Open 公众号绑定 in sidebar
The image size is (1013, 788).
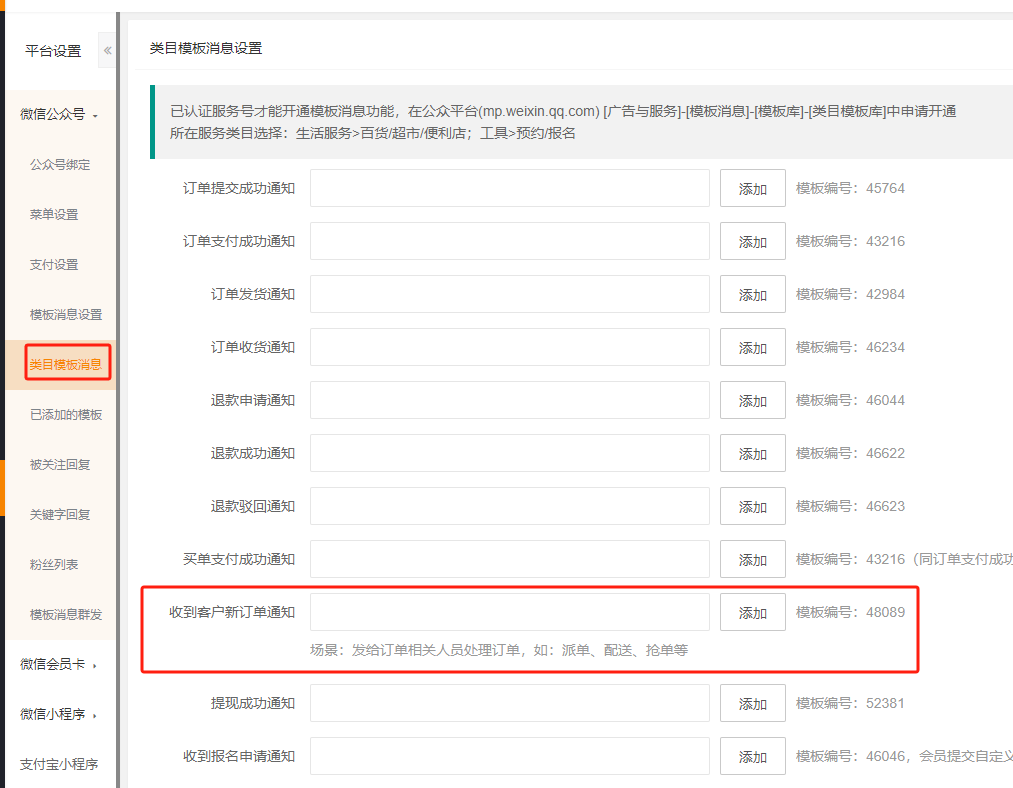(x=60, y=165)
